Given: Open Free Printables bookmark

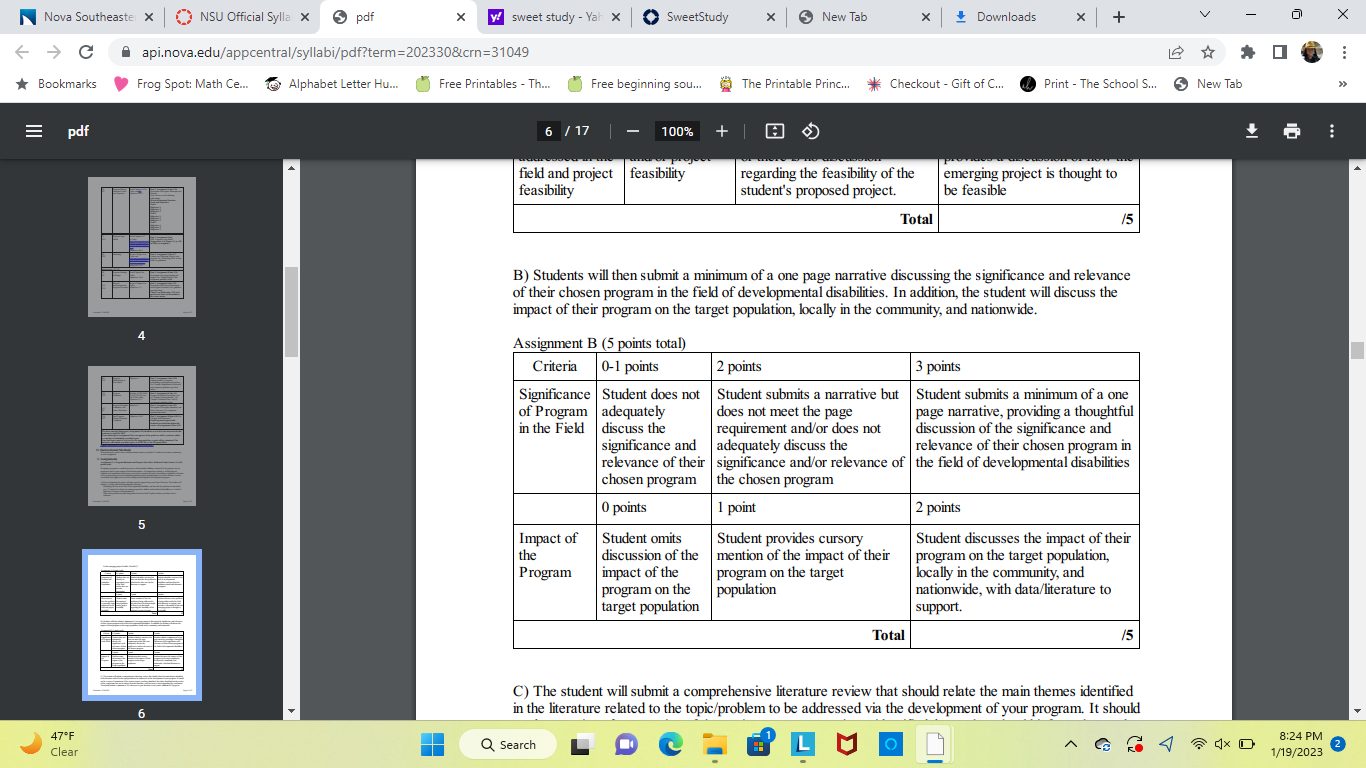Looking at the screenshot, I should 483,84.
